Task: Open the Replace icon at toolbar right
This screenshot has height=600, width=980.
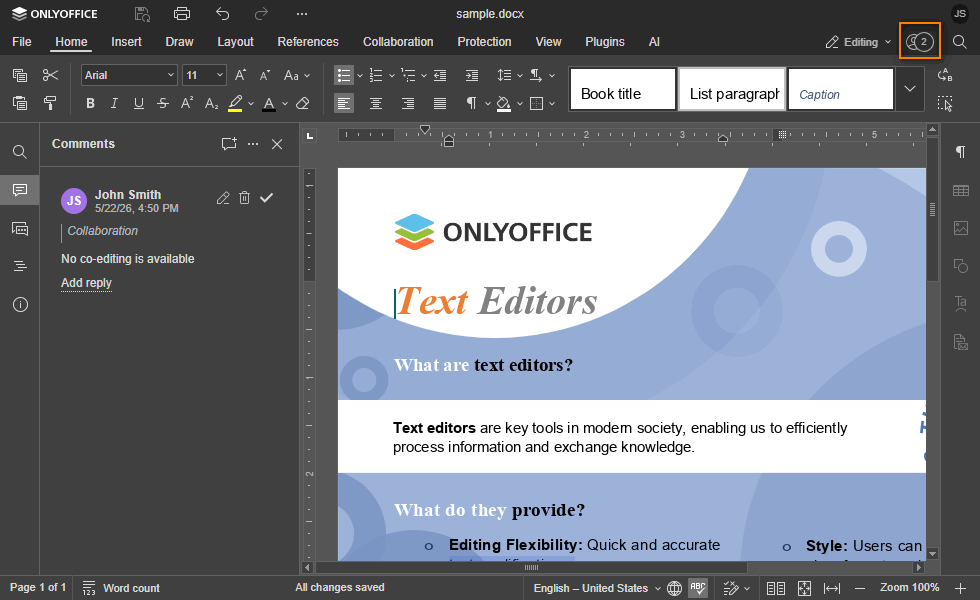Action: click(945, 76)
